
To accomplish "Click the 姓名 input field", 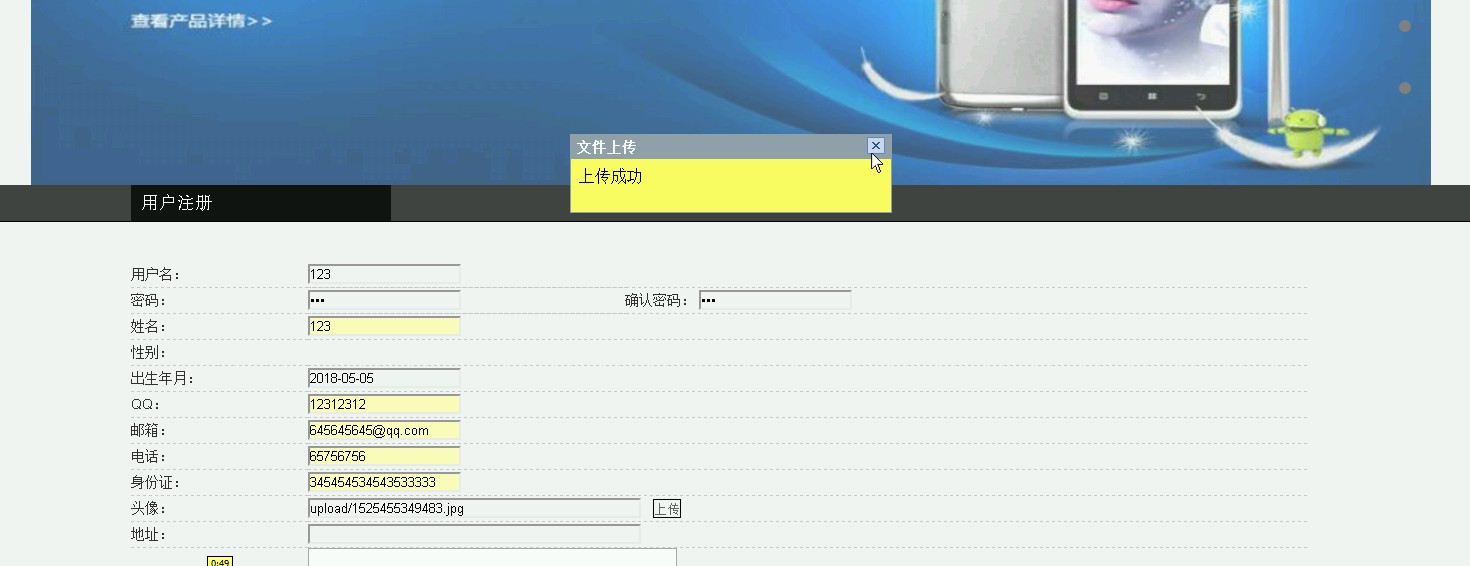I will coord(384,326).
